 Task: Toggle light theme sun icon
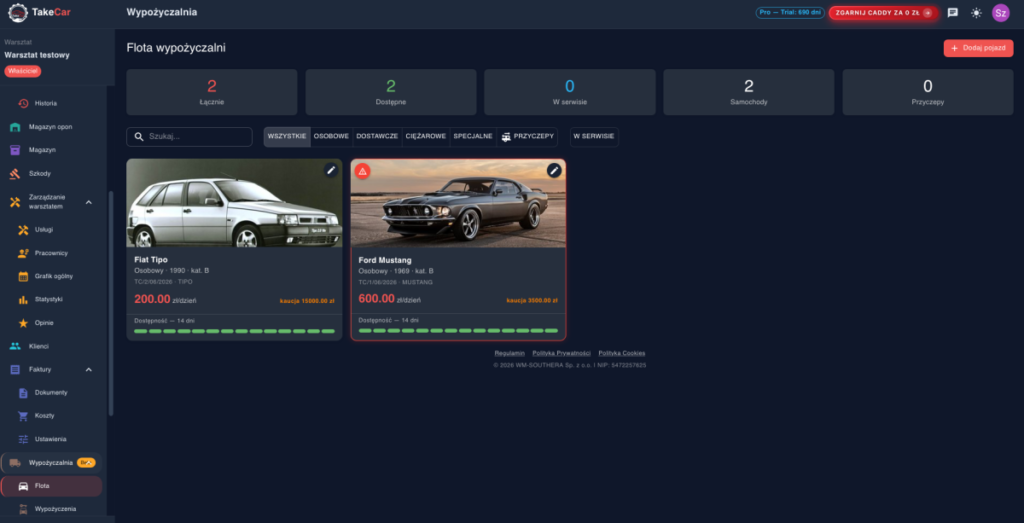(x=976, y=12)
